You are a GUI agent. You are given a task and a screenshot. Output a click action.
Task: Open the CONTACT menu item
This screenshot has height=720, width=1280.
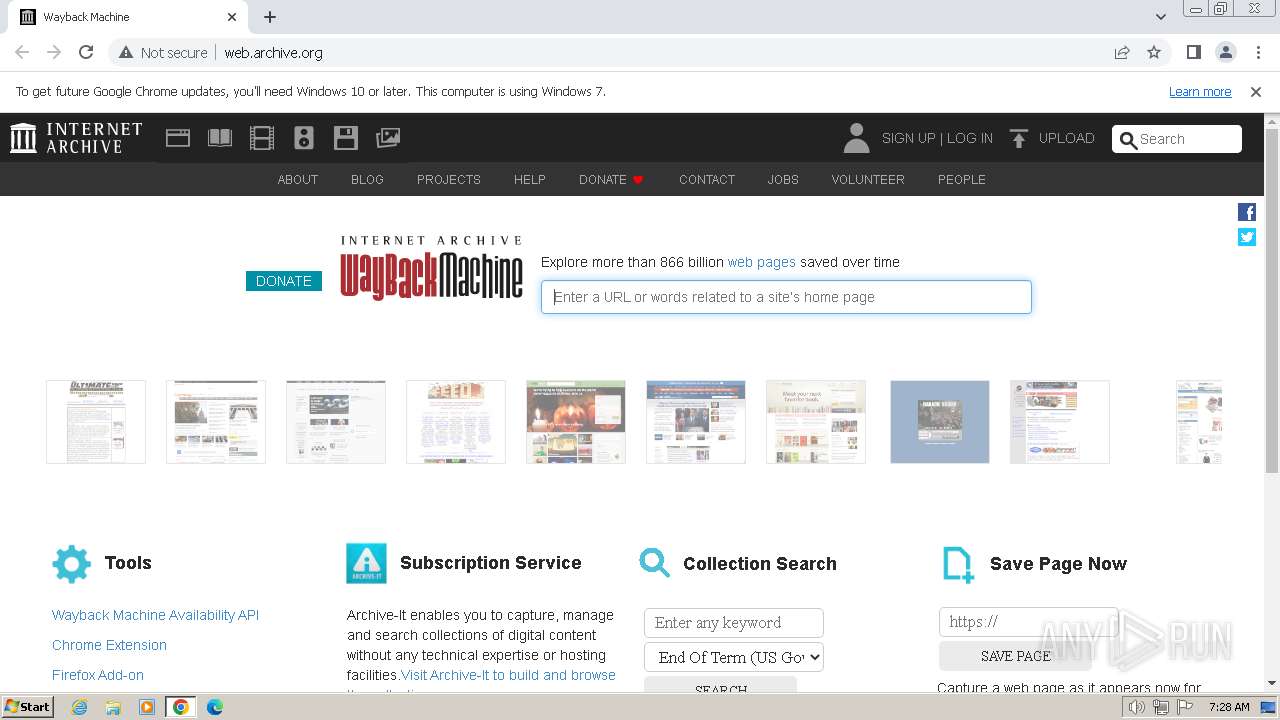[707, 180]
